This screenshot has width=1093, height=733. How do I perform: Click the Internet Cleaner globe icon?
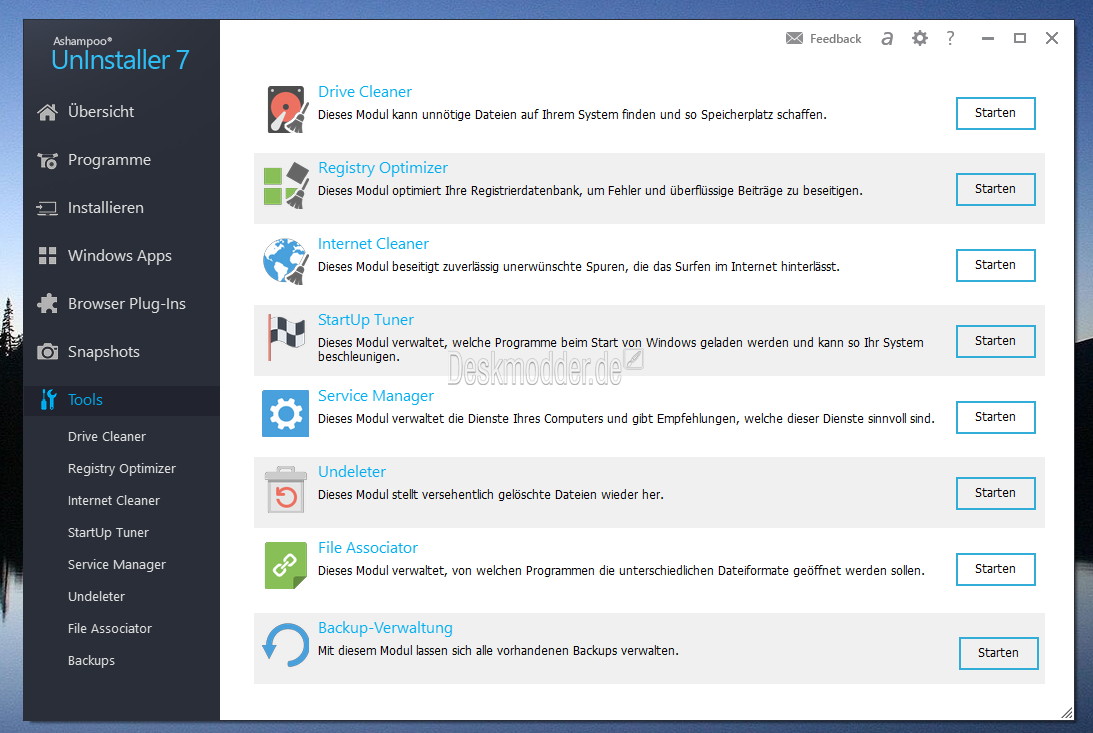tap(286, 261)
